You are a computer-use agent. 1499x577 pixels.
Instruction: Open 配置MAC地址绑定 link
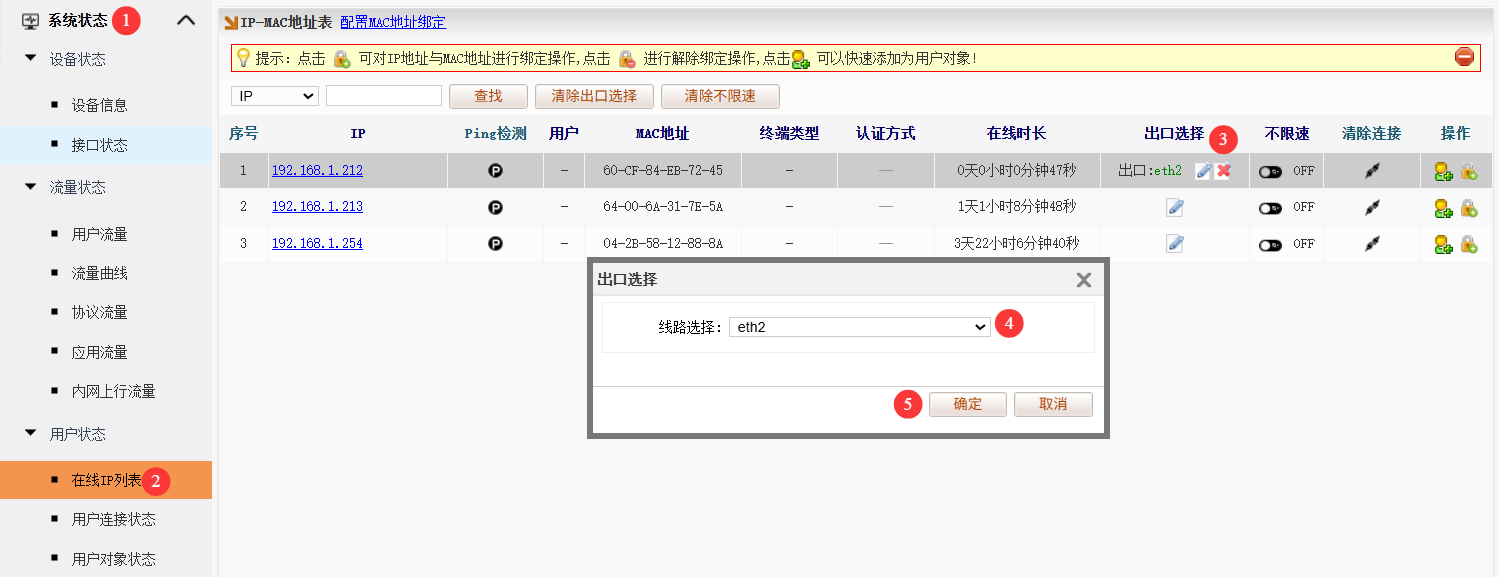[393, 22]
